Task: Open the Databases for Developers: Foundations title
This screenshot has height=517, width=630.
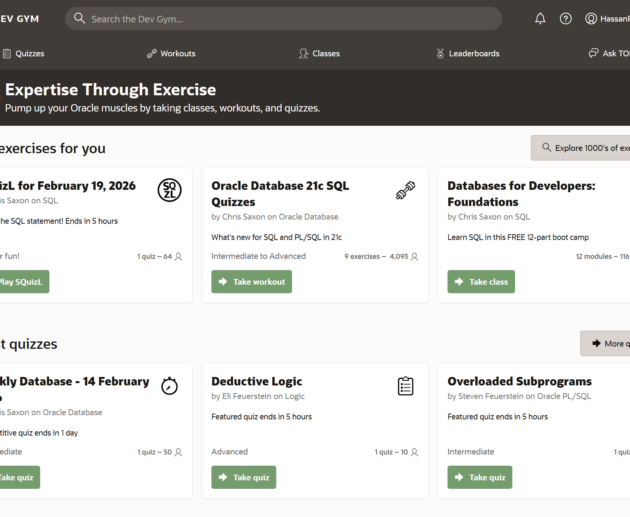Action: (522, 194)
